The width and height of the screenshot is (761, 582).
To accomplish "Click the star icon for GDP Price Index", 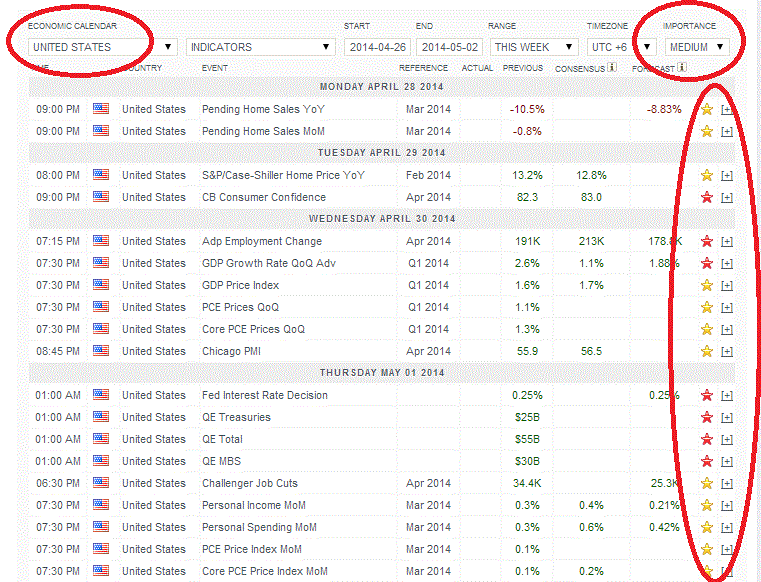I will coord(707,285).
